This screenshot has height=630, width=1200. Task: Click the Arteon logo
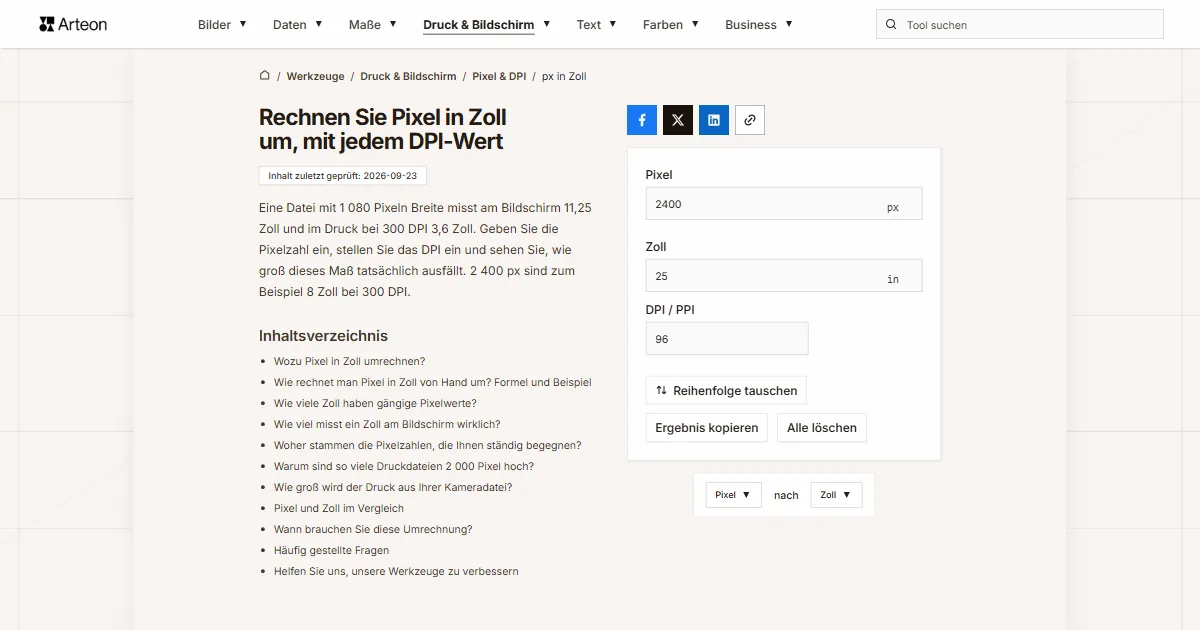pyautogui.click(x=73, y=24)
